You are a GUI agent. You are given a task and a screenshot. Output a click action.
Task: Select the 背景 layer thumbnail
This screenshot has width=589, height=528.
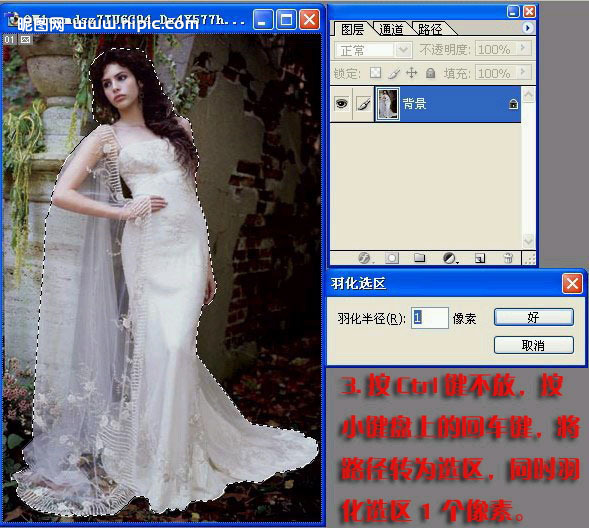pyautogui.click(x=387, y=104)
